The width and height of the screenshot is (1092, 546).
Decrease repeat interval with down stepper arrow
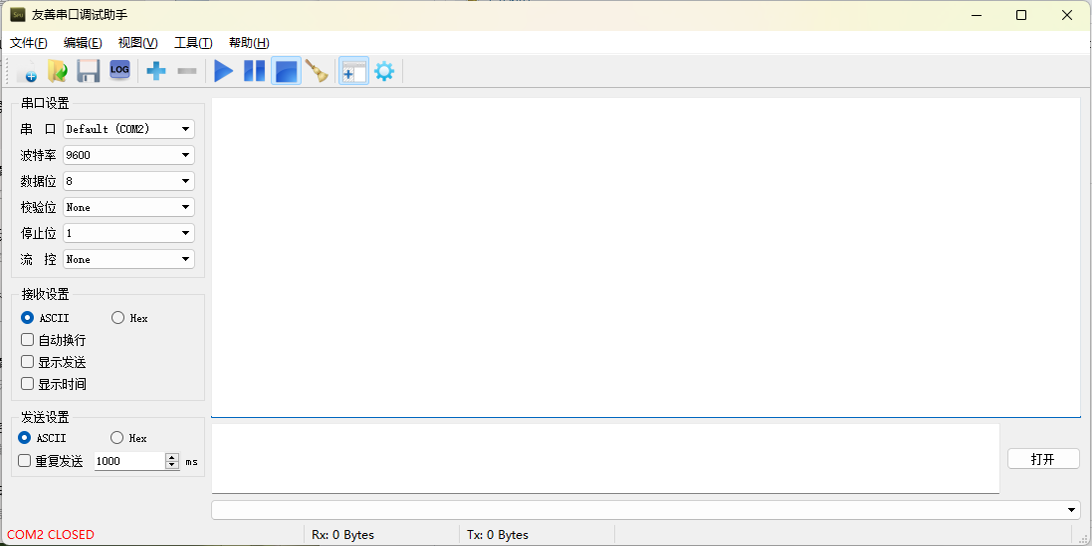pos(172,465)
